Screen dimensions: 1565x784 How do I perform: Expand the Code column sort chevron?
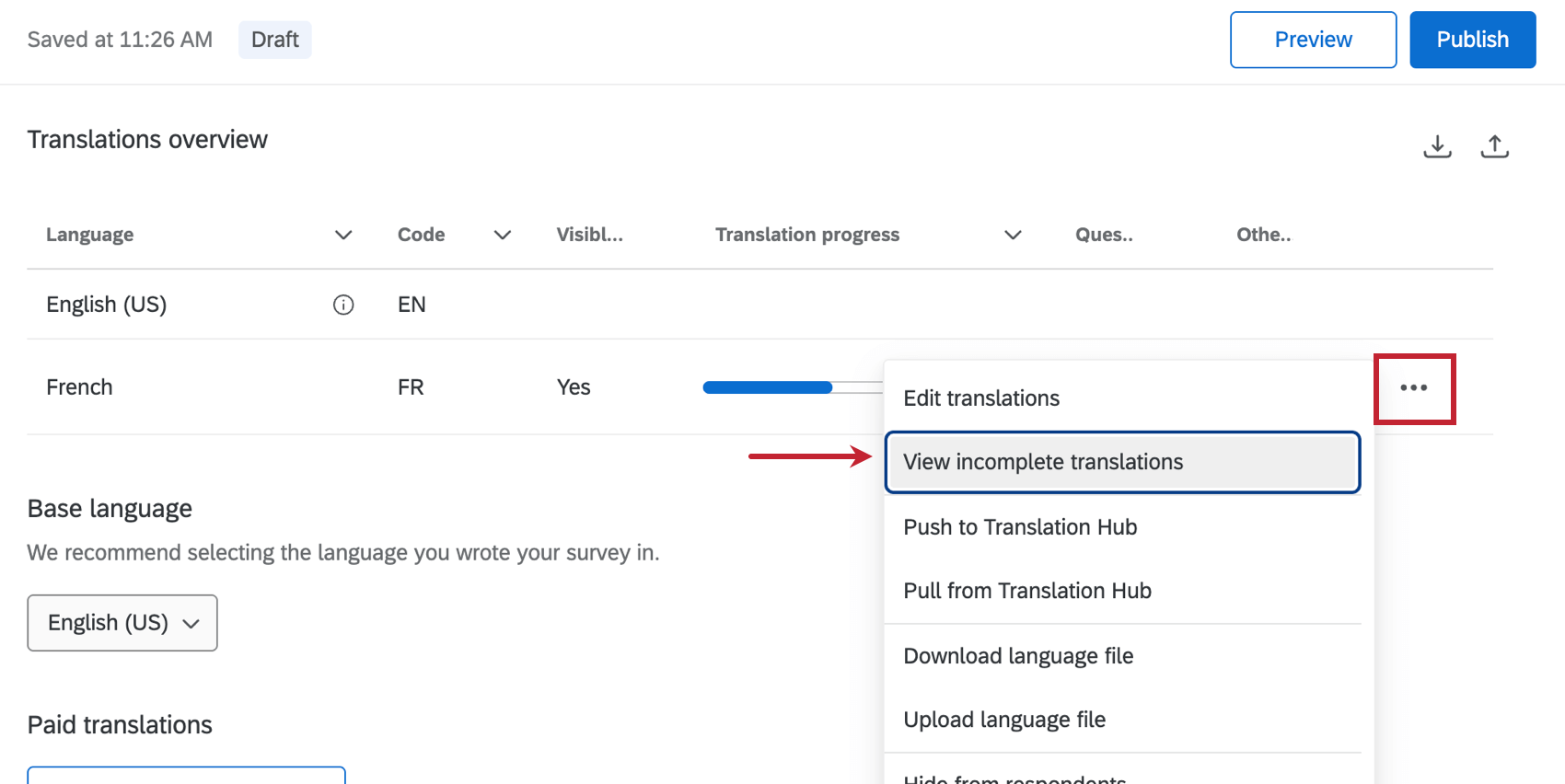click(503, 235)
